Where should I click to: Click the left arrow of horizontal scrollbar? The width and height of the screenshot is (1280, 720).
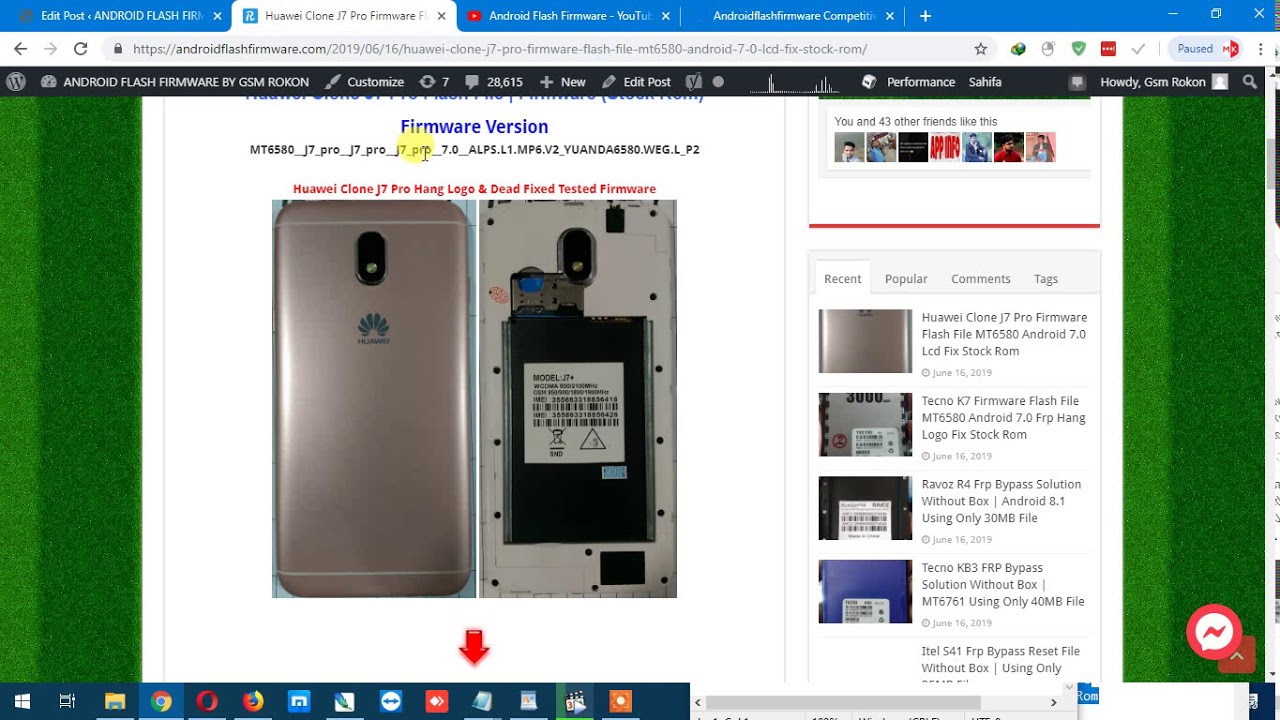698,702
